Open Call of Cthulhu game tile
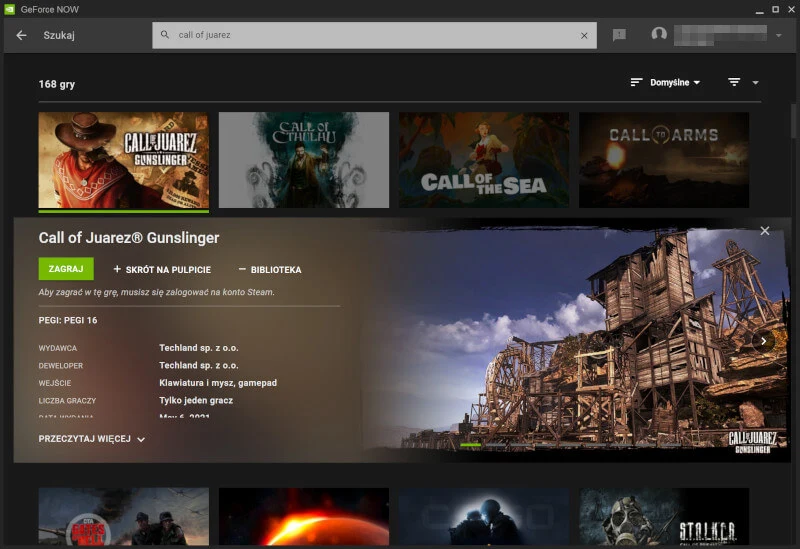 (304, 160)
